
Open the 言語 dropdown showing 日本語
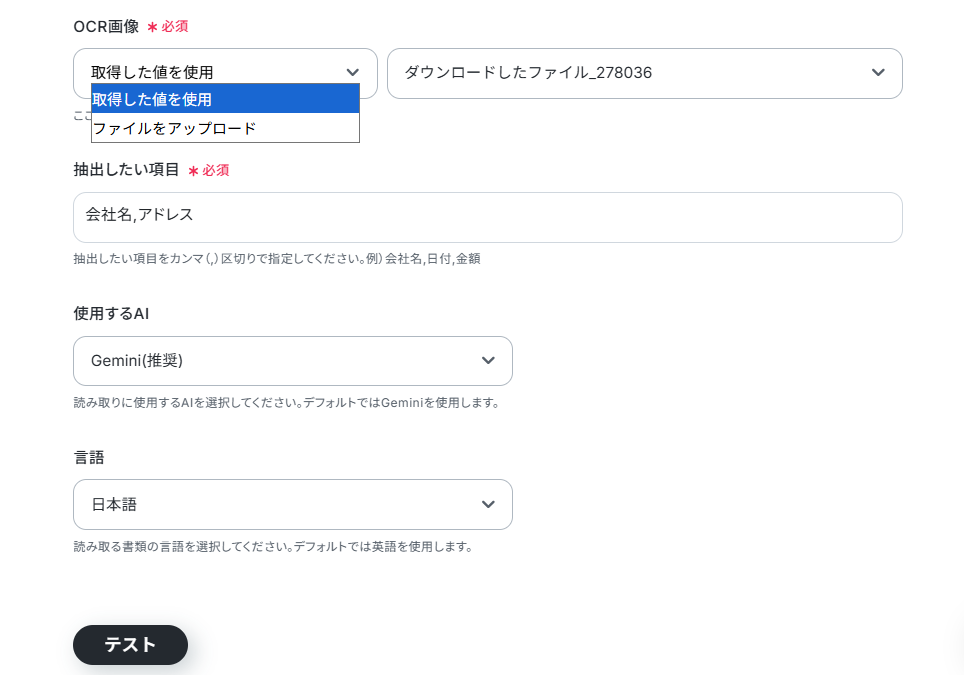[x=293, y=505]
